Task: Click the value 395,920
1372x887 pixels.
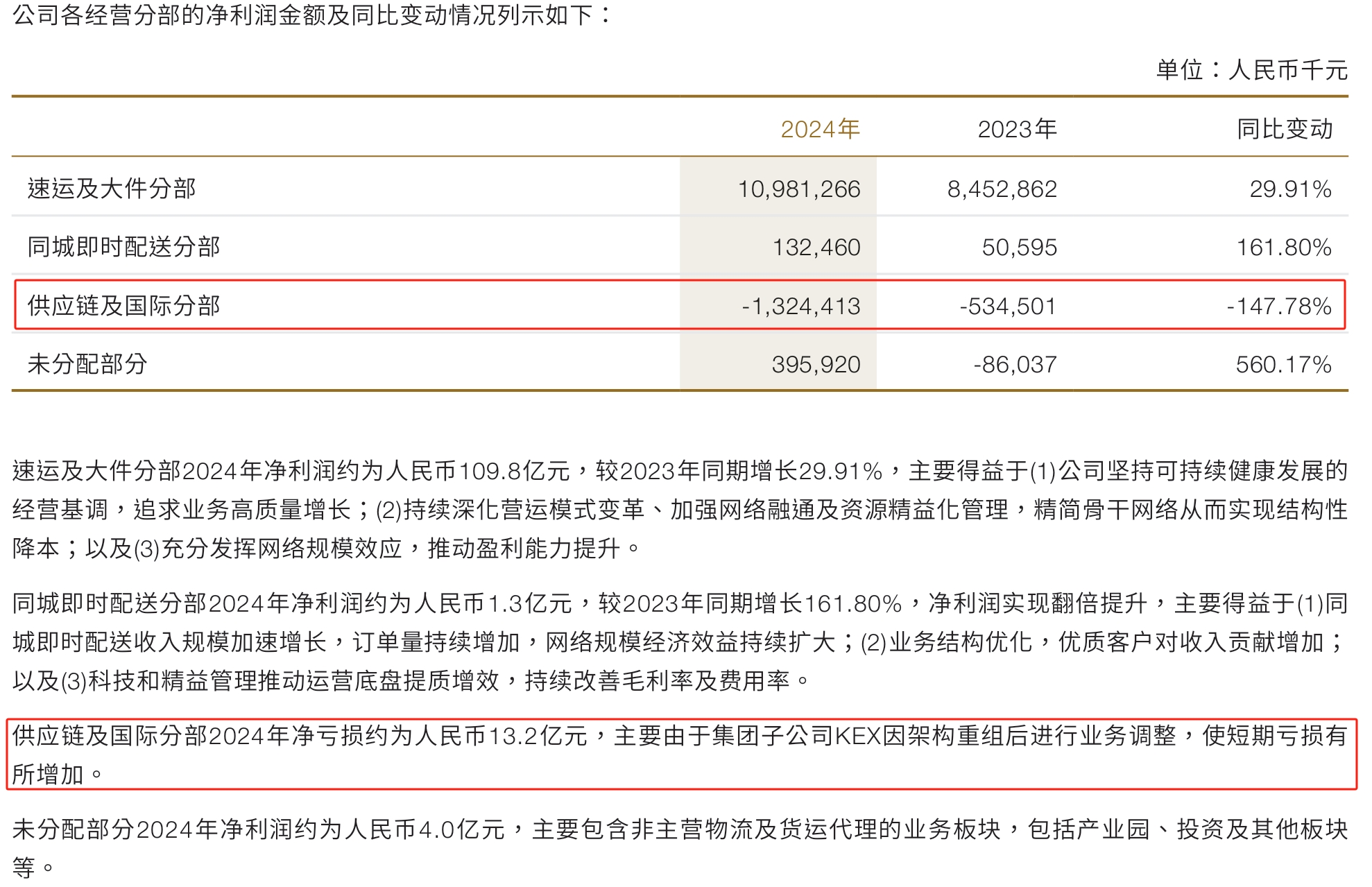Action: (x=816, y=365)
